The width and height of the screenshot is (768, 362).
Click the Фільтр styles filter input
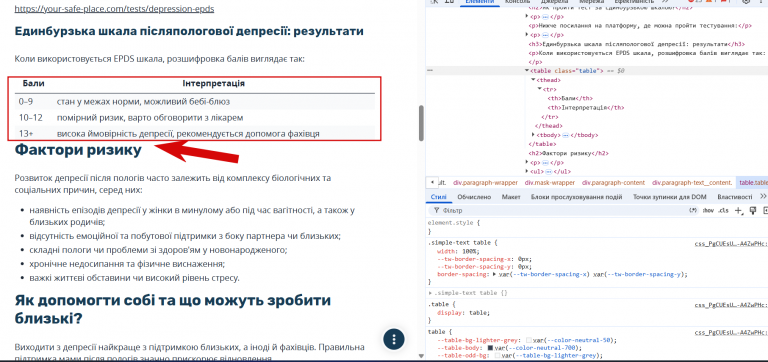(x=563, y=211)
